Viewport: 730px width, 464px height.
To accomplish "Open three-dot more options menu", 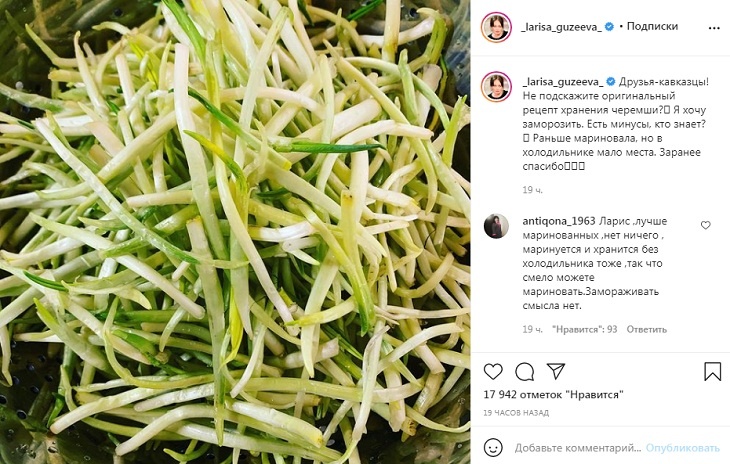I will 714,28.
